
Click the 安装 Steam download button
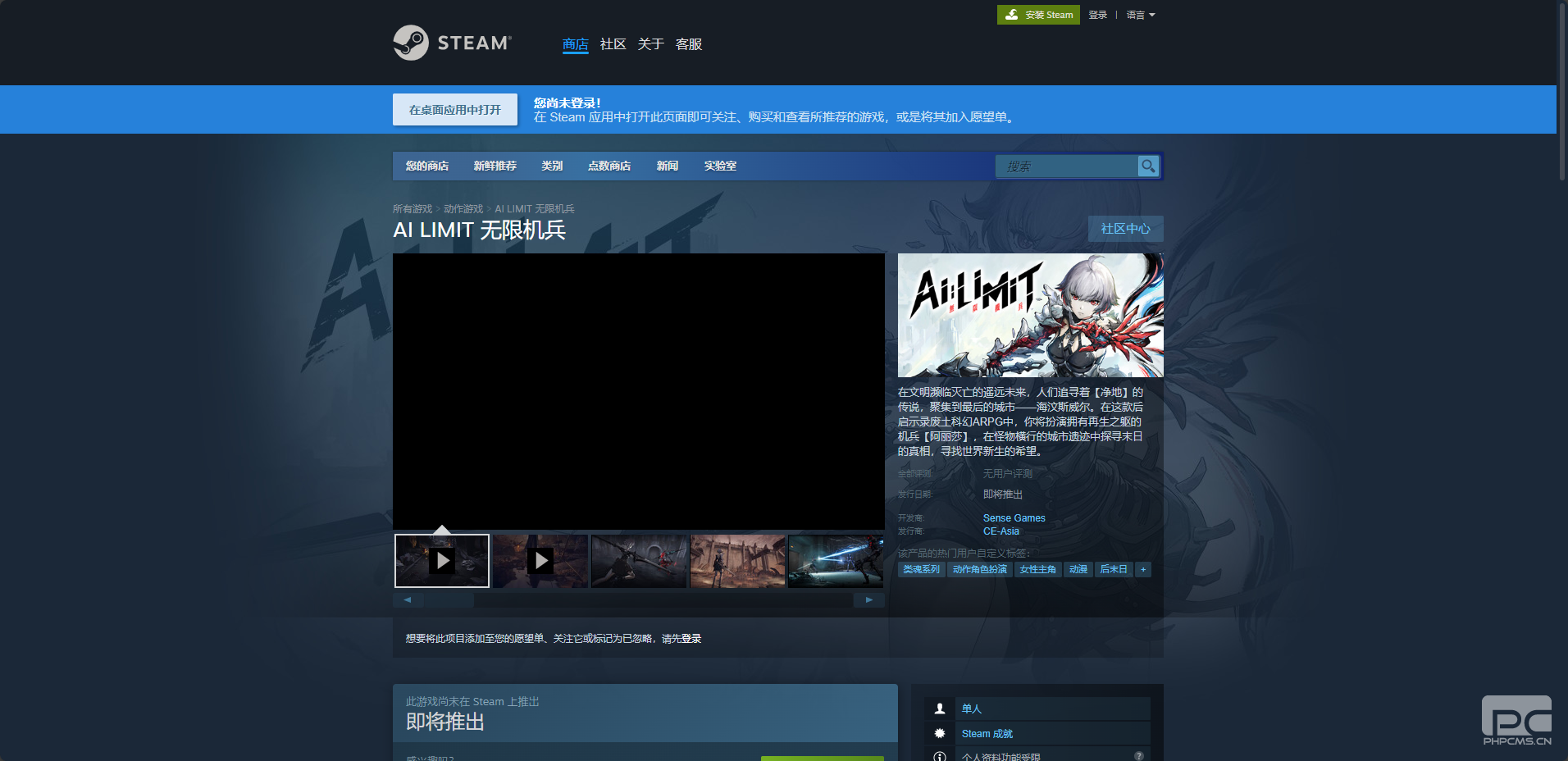pos(1038,15)
